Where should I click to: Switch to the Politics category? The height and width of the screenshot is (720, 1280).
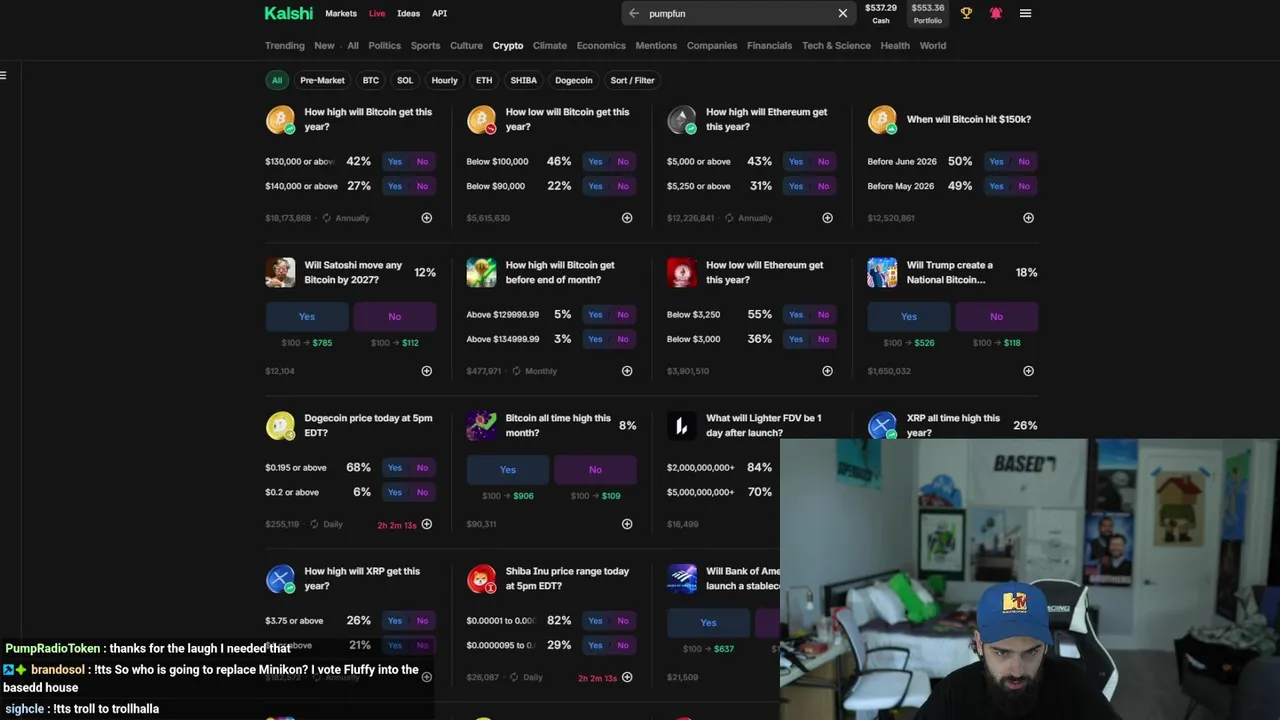(384, 45)
